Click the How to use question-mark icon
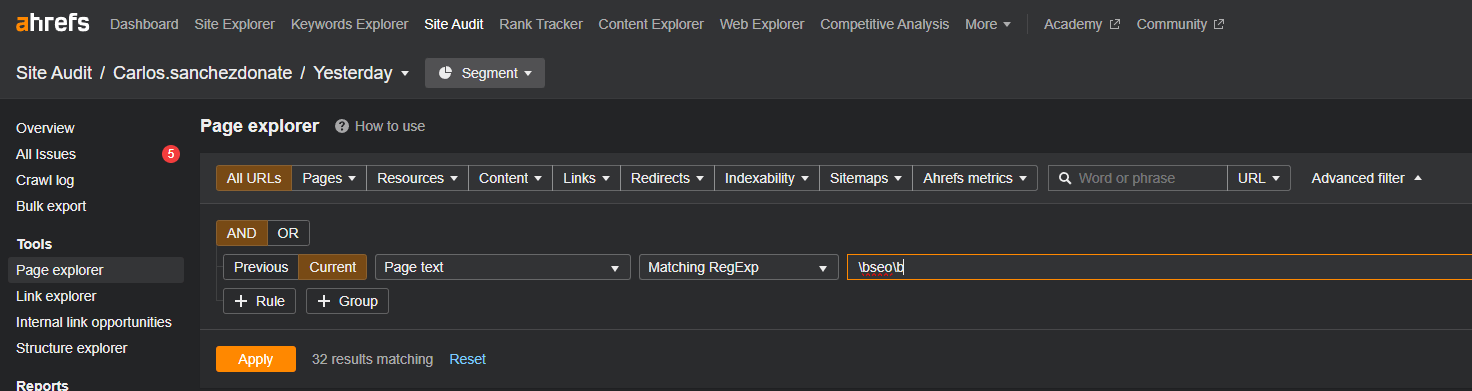 click(342, 126)
